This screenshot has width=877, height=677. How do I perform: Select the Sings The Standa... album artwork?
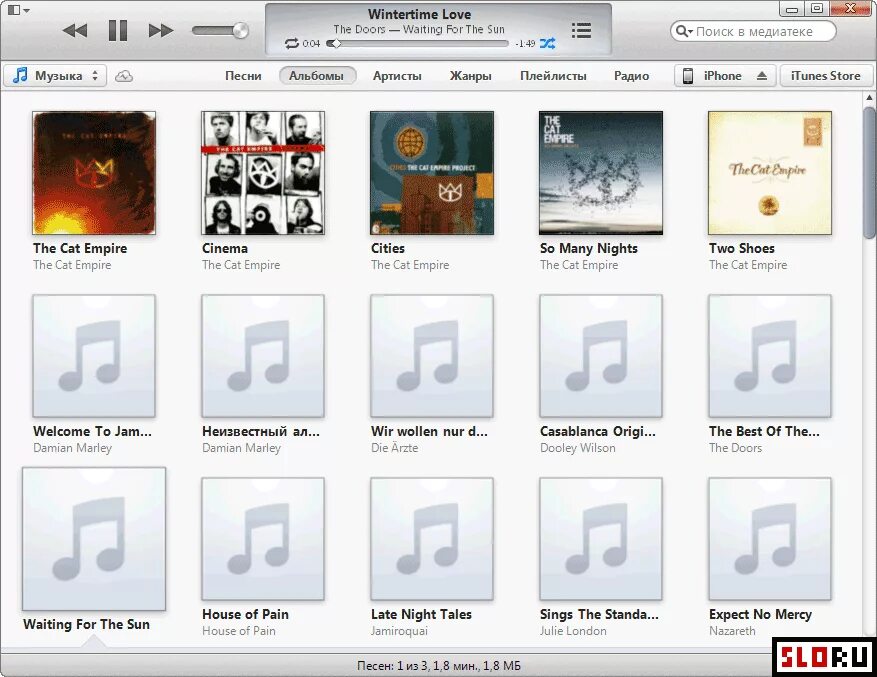[601, 539]
